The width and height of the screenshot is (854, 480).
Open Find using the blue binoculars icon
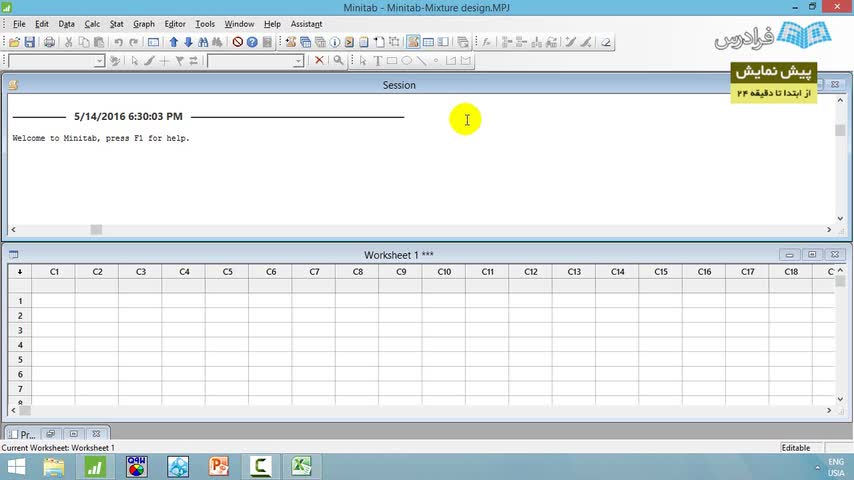point(203,42)
